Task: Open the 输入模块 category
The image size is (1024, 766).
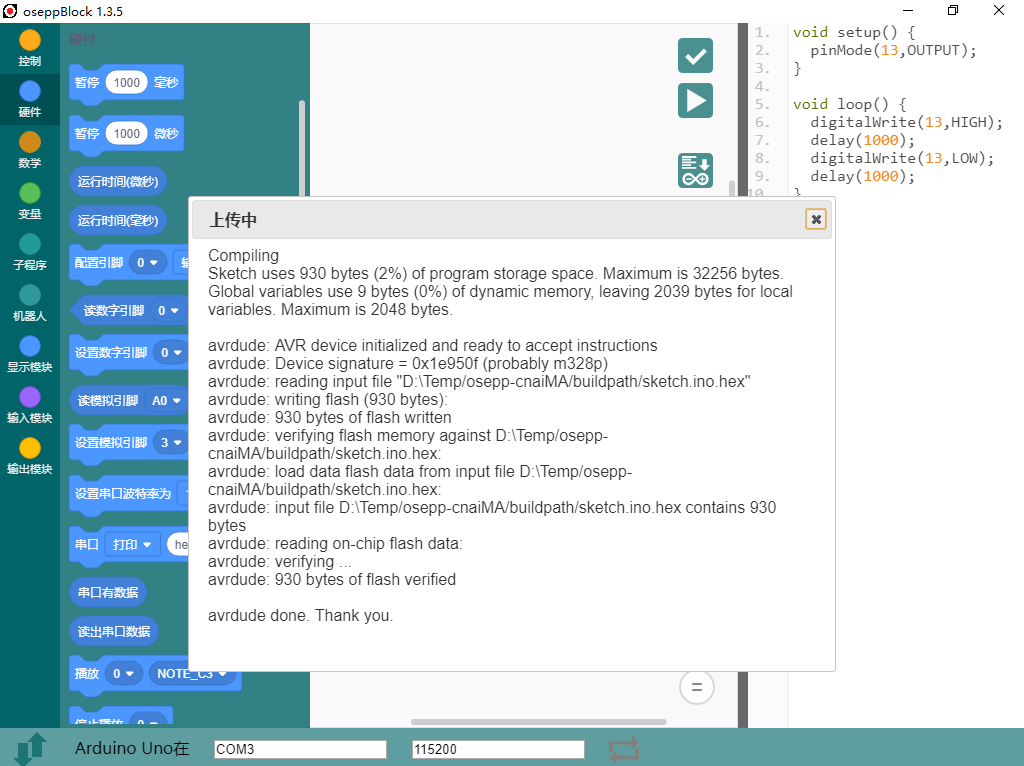Action: point(30,405)
